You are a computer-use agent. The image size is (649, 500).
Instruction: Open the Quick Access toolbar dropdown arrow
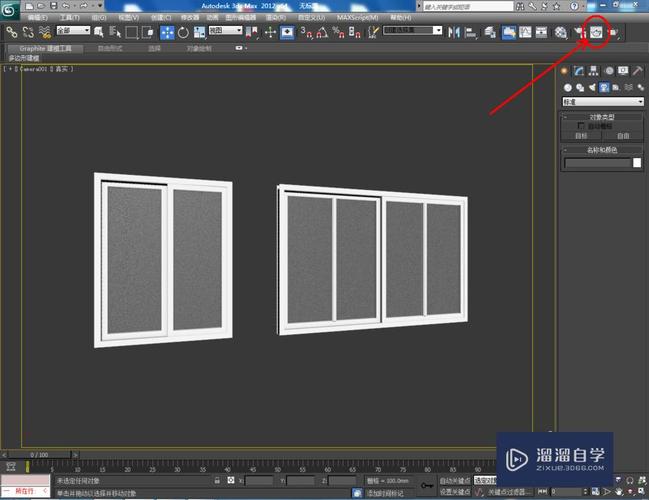pos(100,6)
